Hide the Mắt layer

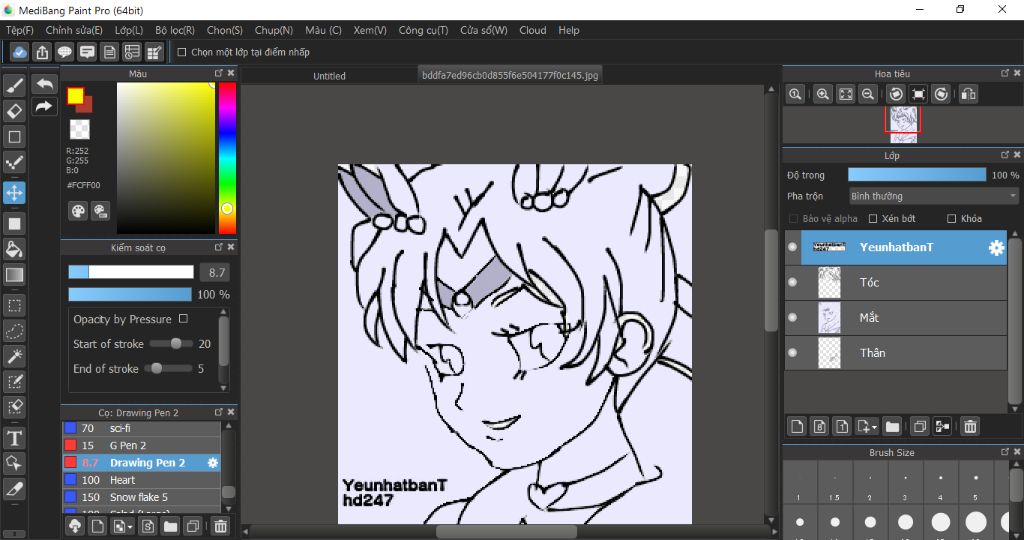click(792, 317)
